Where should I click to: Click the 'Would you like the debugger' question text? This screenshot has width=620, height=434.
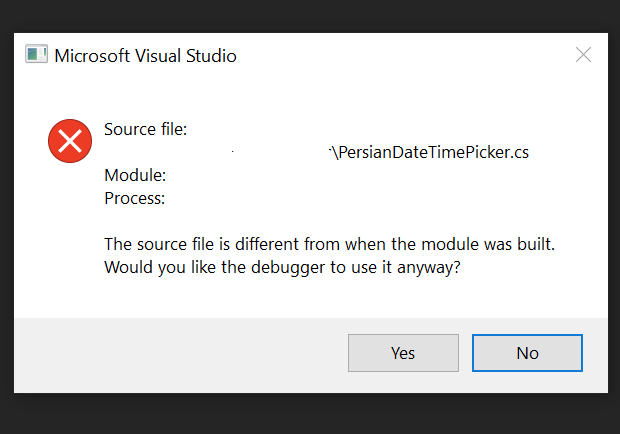[x=282, y=267]
